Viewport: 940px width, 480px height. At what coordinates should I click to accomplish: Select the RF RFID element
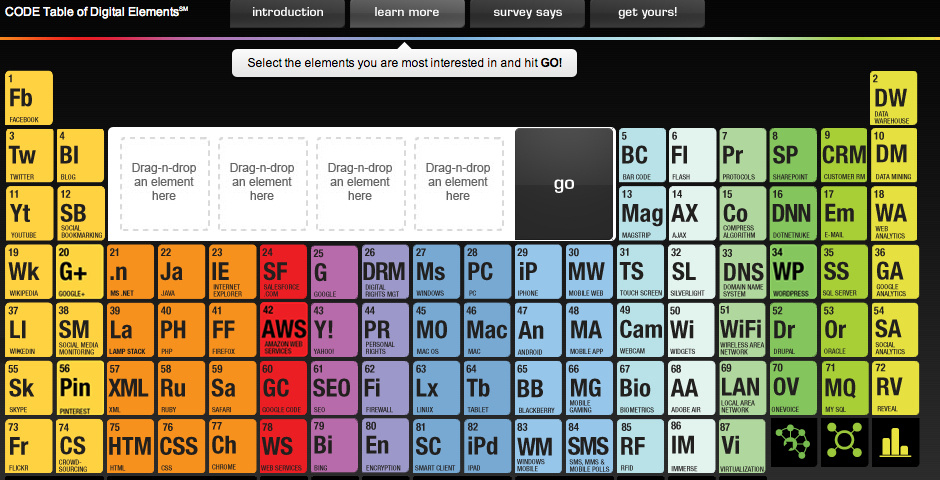(x=642, y=445)
